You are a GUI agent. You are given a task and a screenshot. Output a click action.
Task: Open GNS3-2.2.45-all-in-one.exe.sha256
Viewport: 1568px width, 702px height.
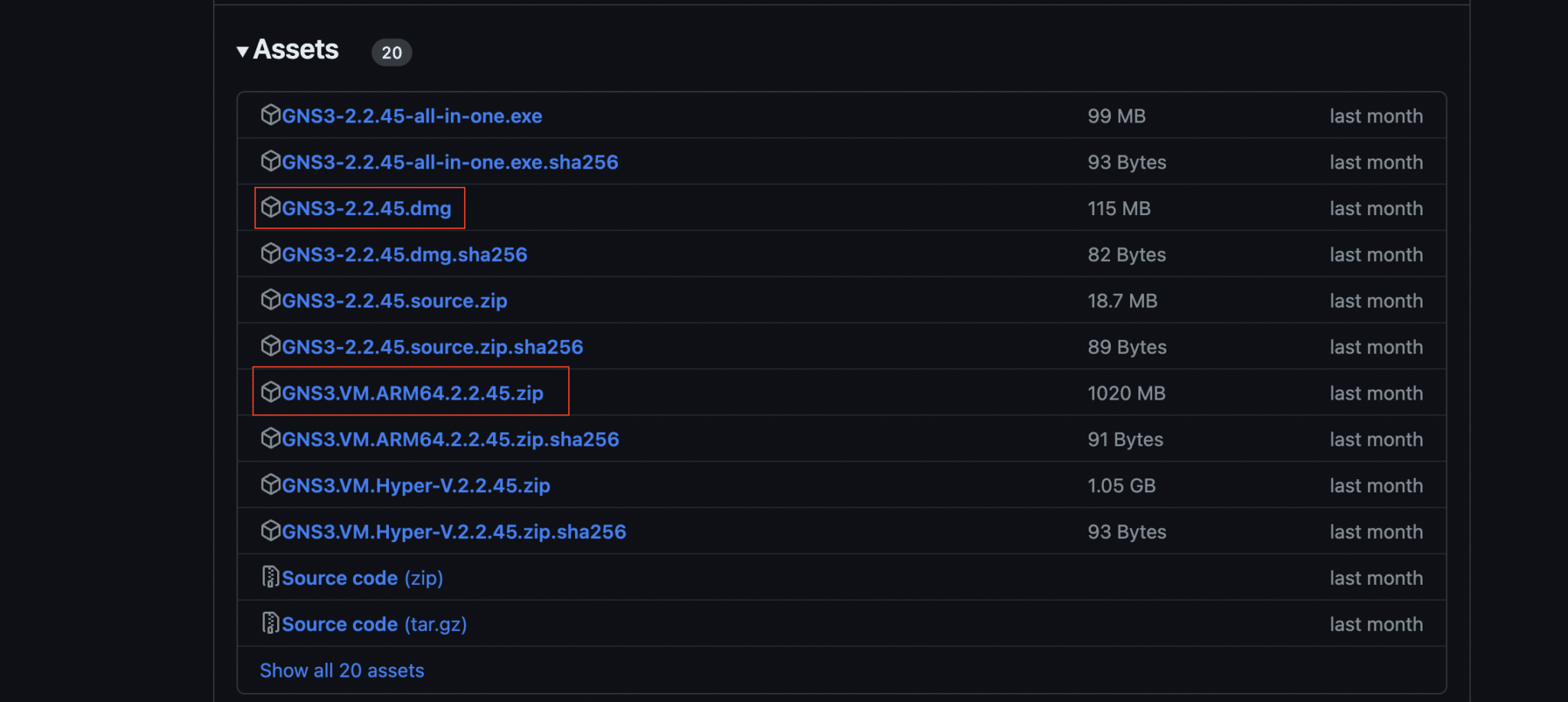tap(451, 162)
